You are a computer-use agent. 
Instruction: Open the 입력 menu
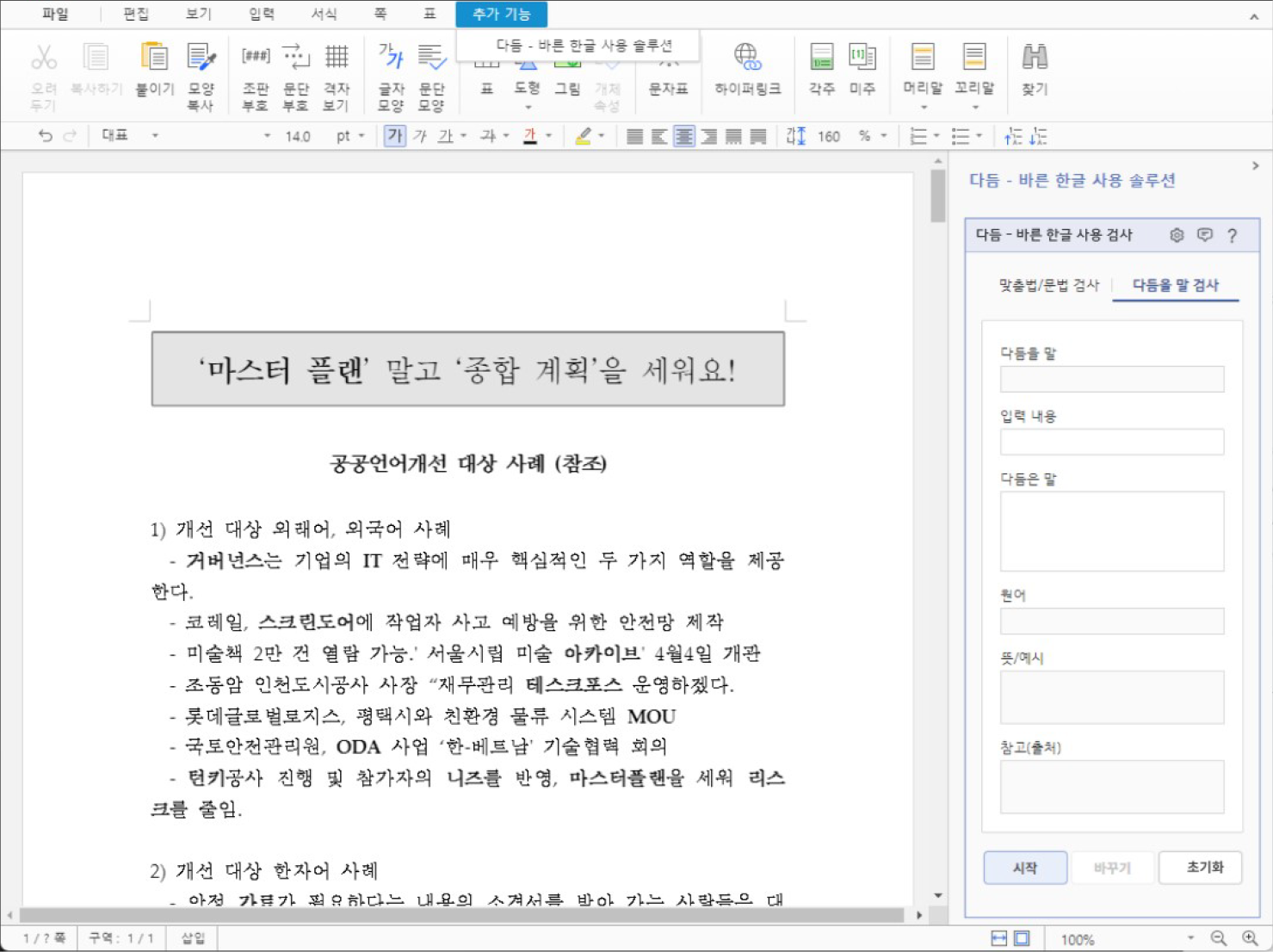262,14
